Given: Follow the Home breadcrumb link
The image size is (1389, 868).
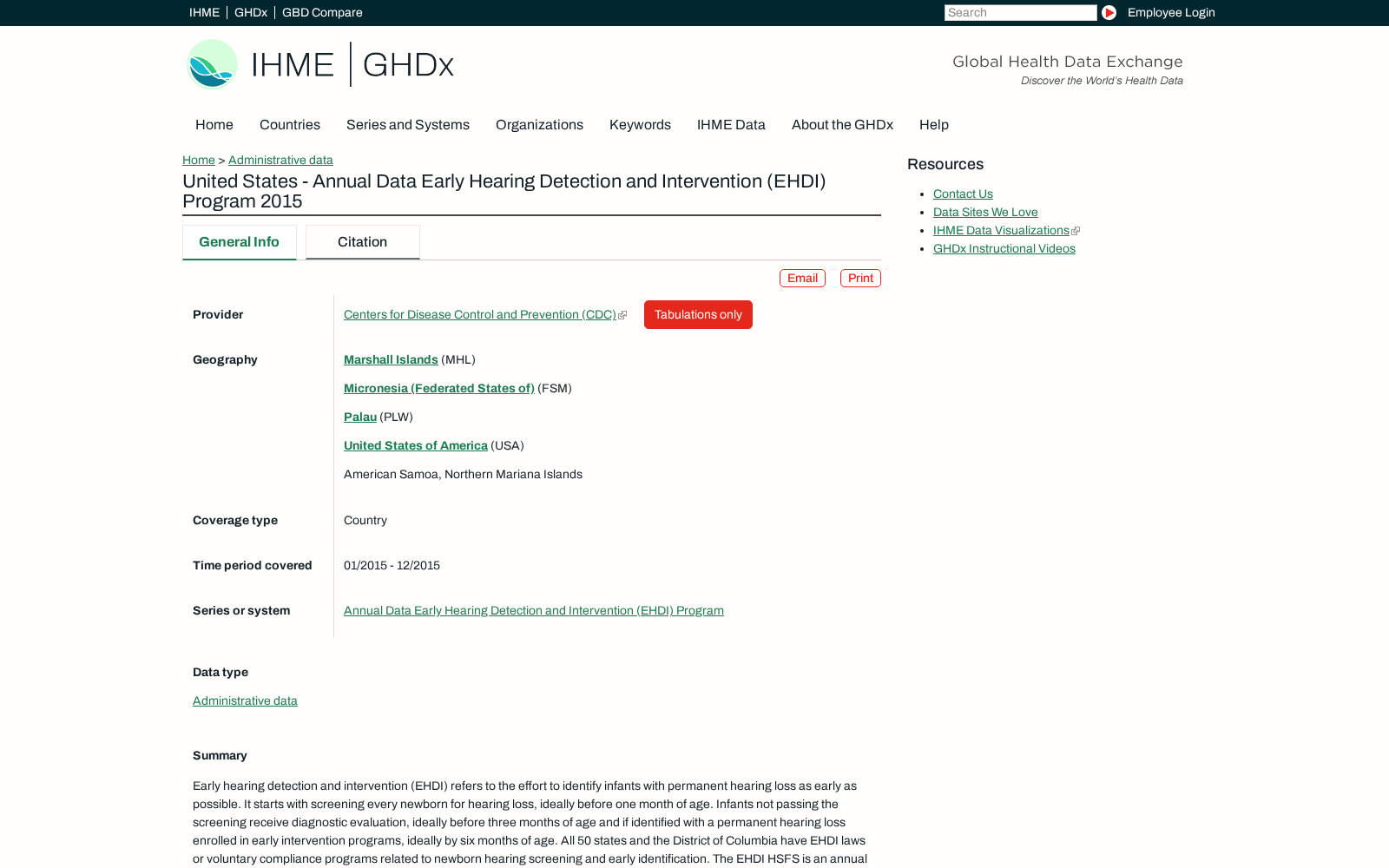Looking at the screenshot, I should coord(199,161).
